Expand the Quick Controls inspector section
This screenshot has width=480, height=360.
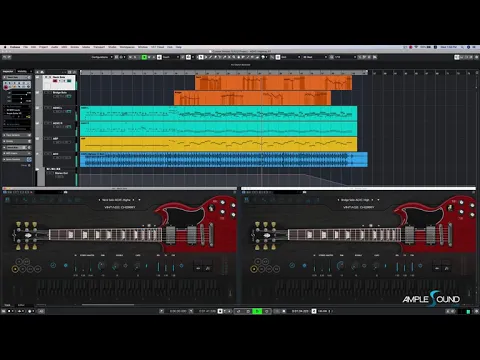(x=17, y=159)
